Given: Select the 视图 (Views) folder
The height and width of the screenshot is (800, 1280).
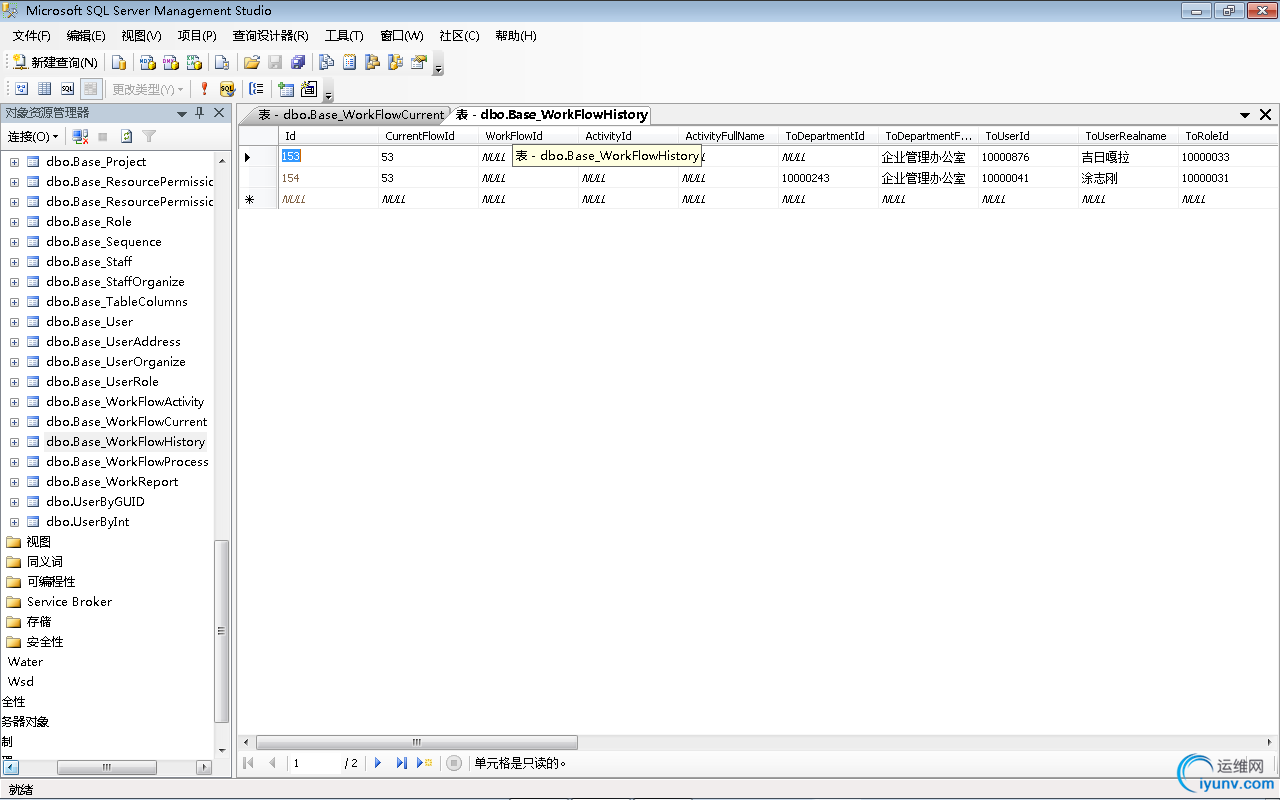Looking at the screenshot, I should pos(39,542).
